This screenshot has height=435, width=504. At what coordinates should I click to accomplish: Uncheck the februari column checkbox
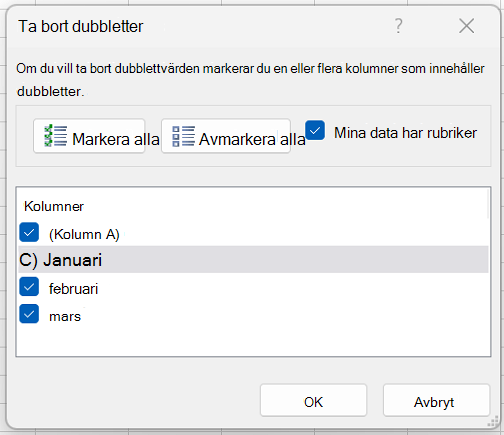point(29,287)
